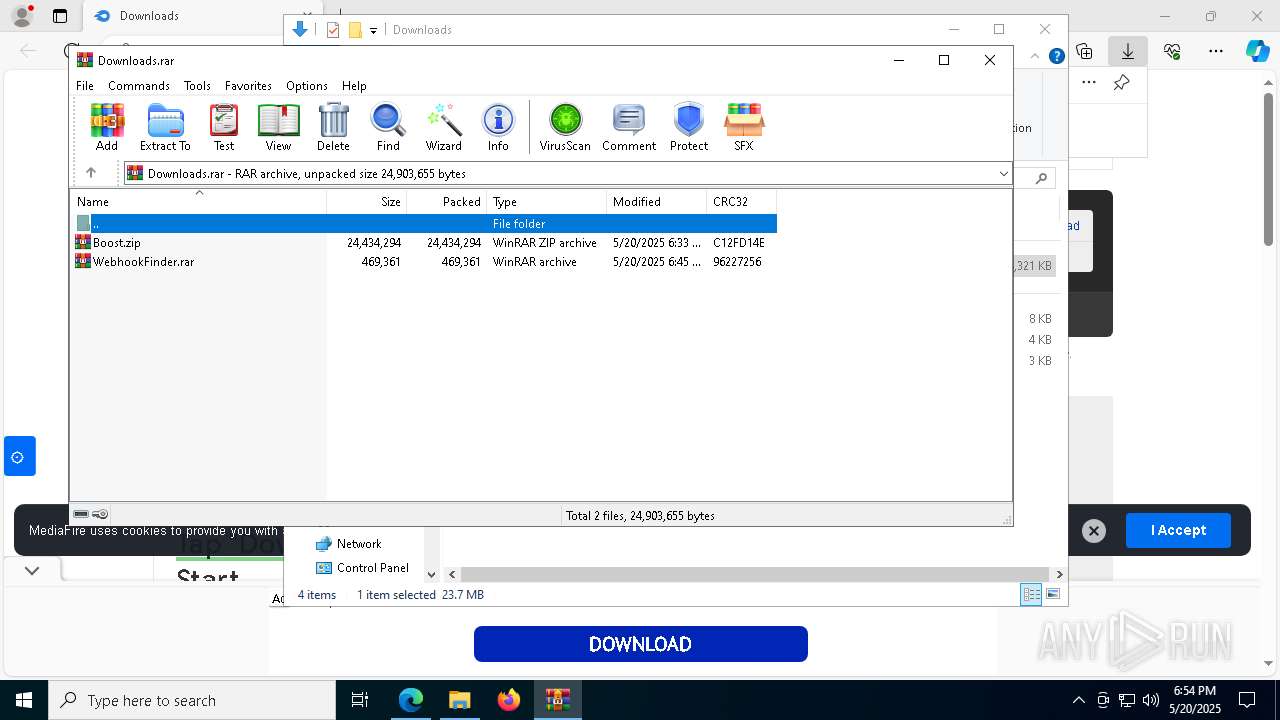
Task: Click the Explorer help question mark icon
Action: pyautogui.click(x=1056, y=56)
